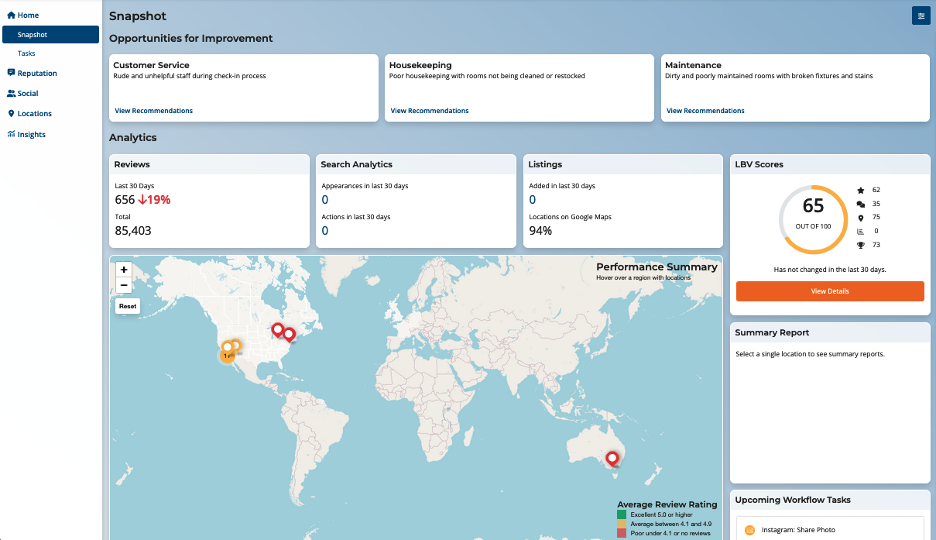
Task: Click the red map marker in Australia
Action: tap(612, 459)
